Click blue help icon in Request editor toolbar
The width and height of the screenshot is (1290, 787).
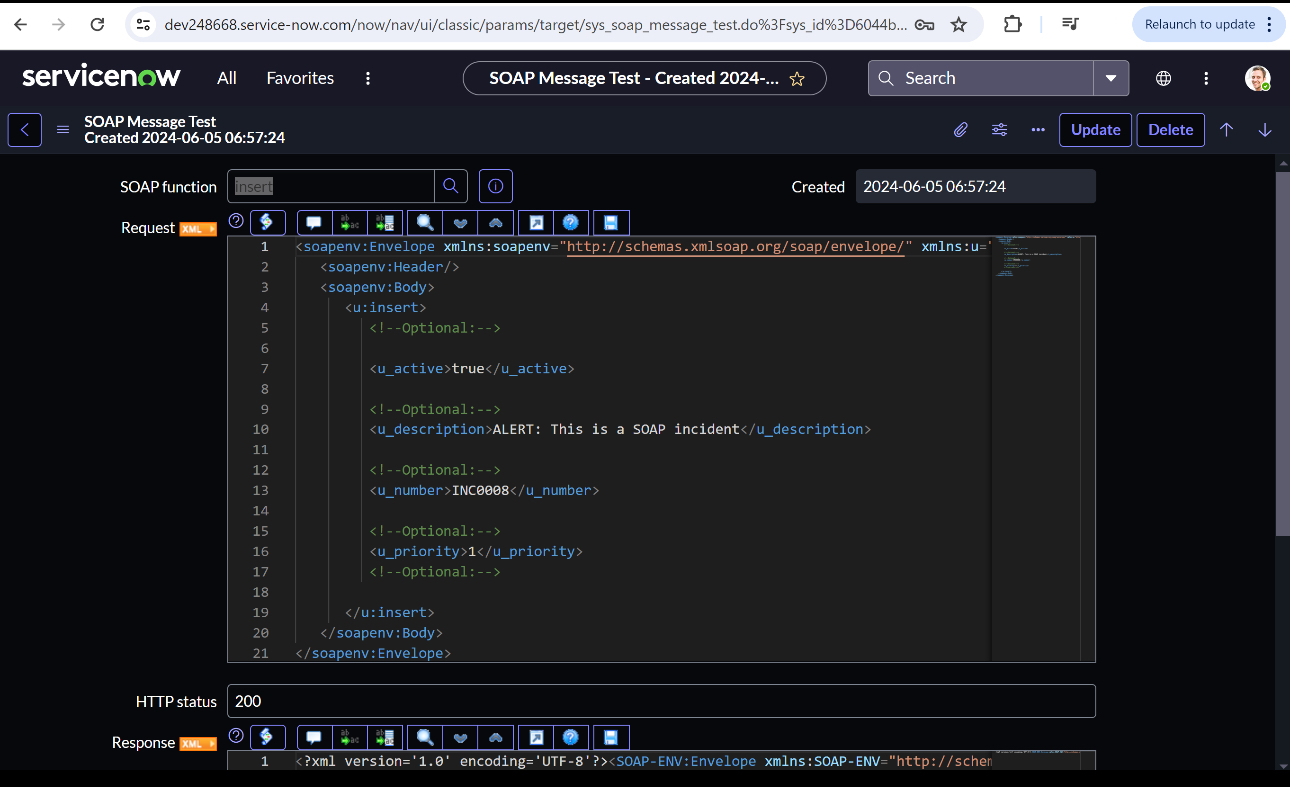click(x=570, y=223)
